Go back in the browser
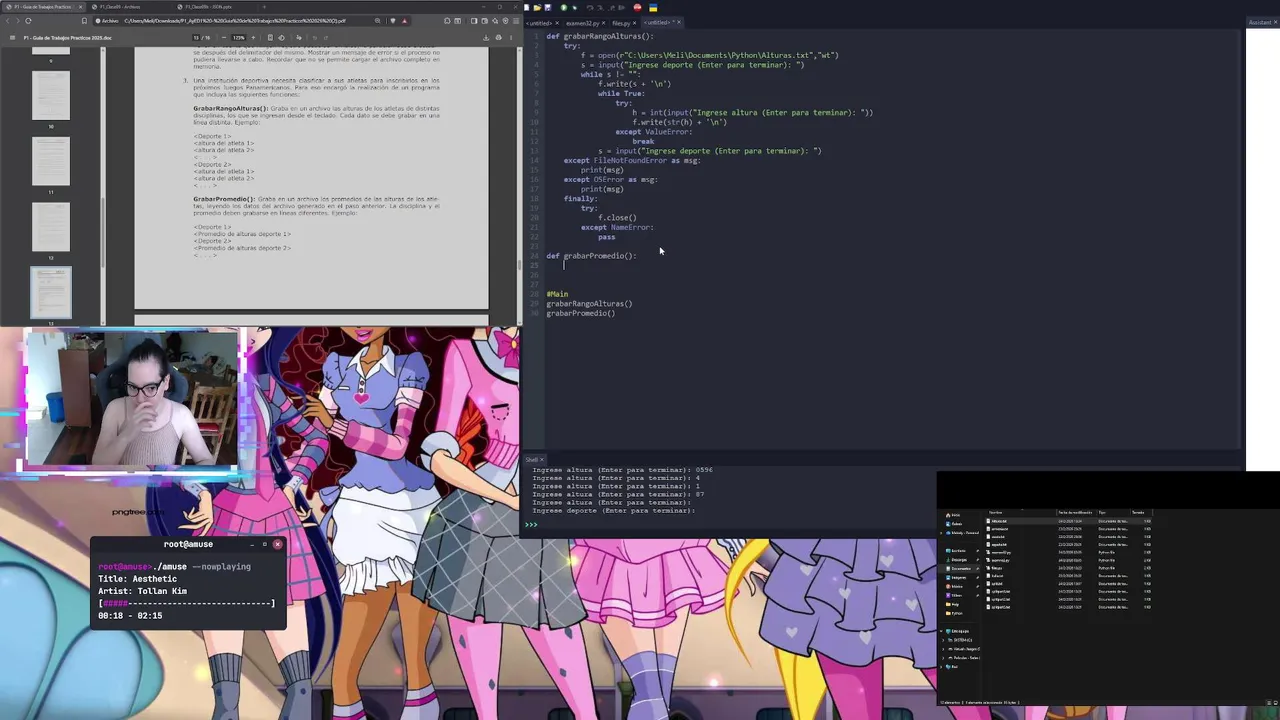This screenshot has width=1280, height=720. pyautogui.click(x=7, y=21)
